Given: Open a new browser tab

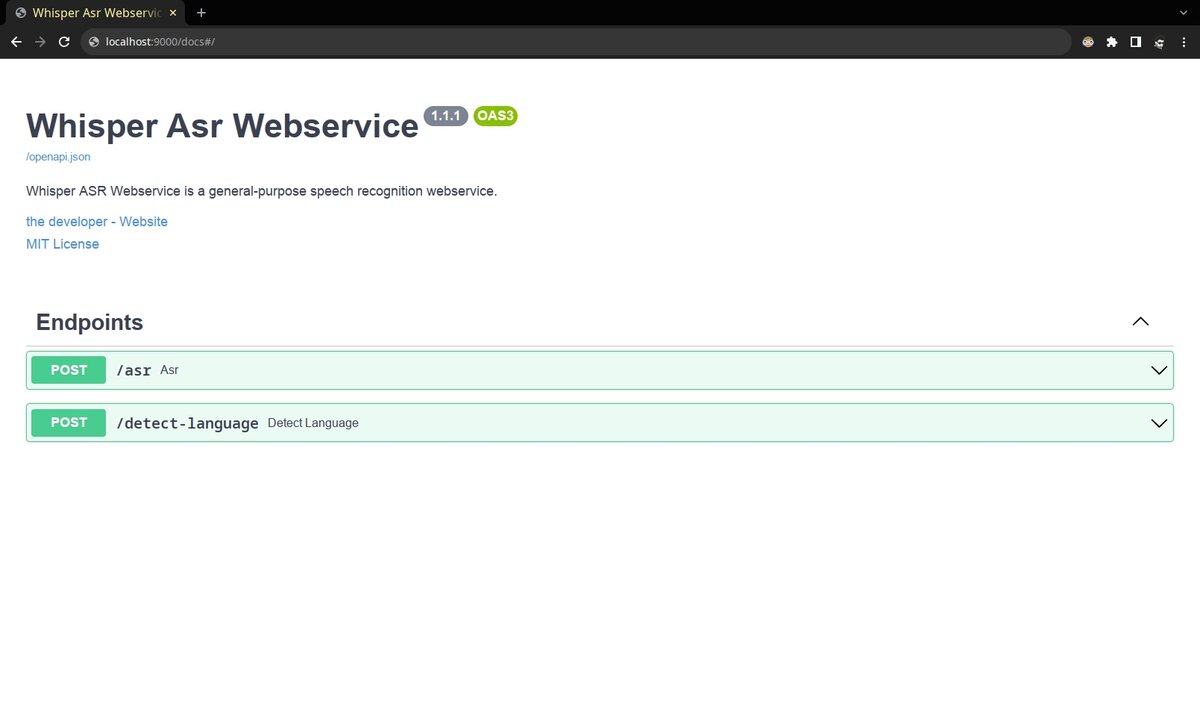Looking at the screenshot, I should [x=201, y=13].
